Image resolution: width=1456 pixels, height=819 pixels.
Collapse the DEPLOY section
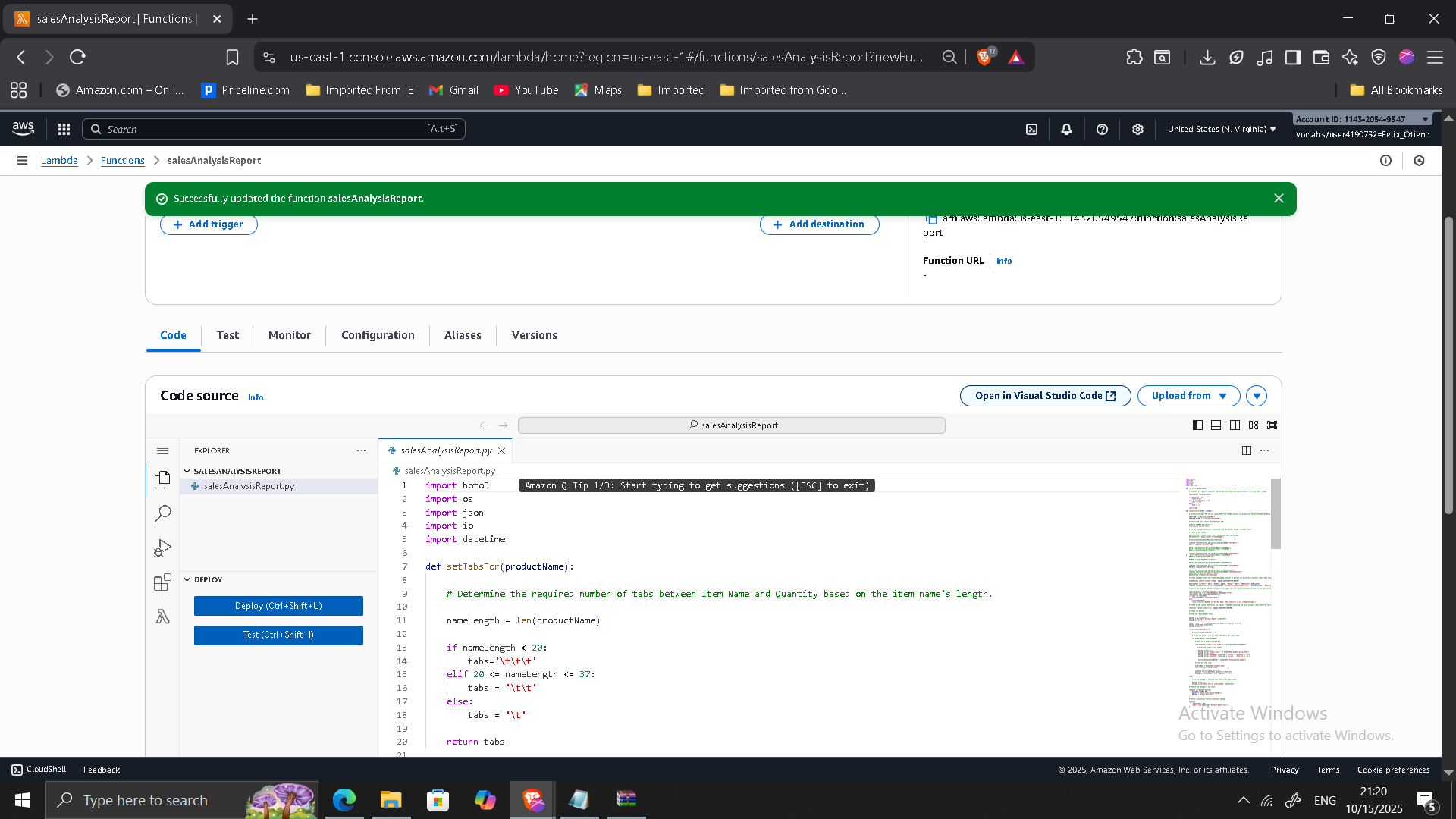(187, 579)
